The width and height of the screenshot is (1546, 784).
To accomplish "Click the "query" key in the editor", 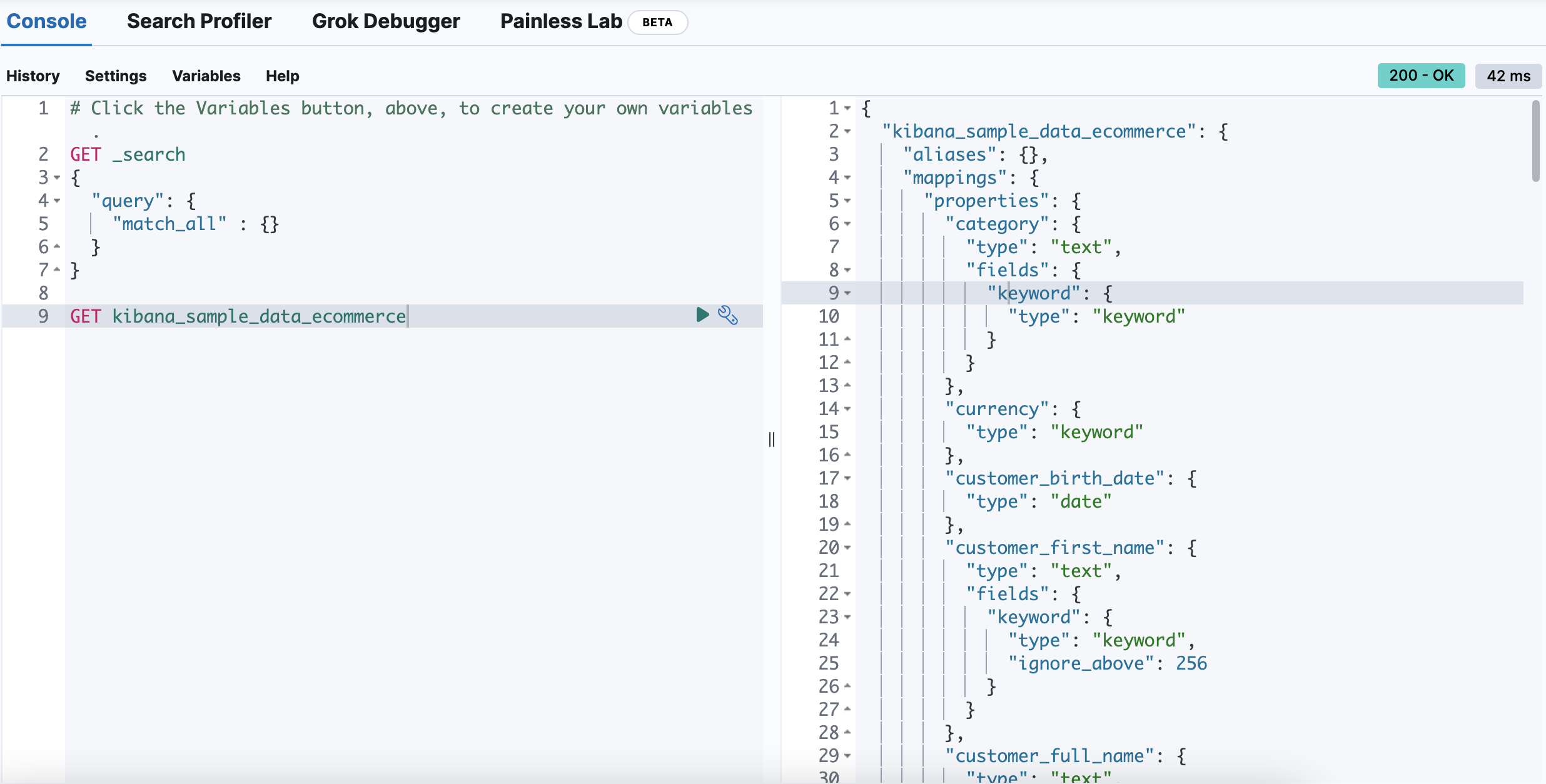I will 128,201.
